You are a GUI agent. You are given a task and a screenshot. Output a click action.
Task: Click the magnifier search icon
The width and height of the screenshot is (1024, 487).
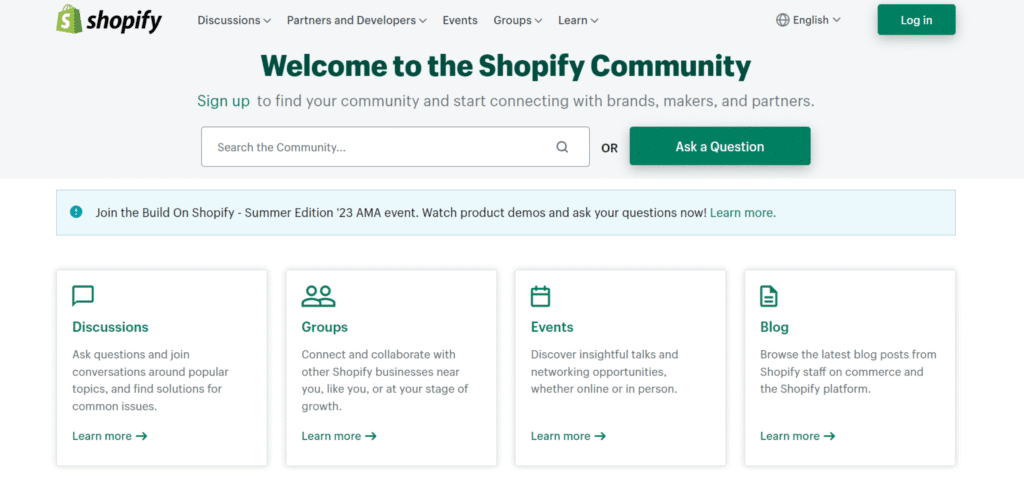(x=562, y=147)
